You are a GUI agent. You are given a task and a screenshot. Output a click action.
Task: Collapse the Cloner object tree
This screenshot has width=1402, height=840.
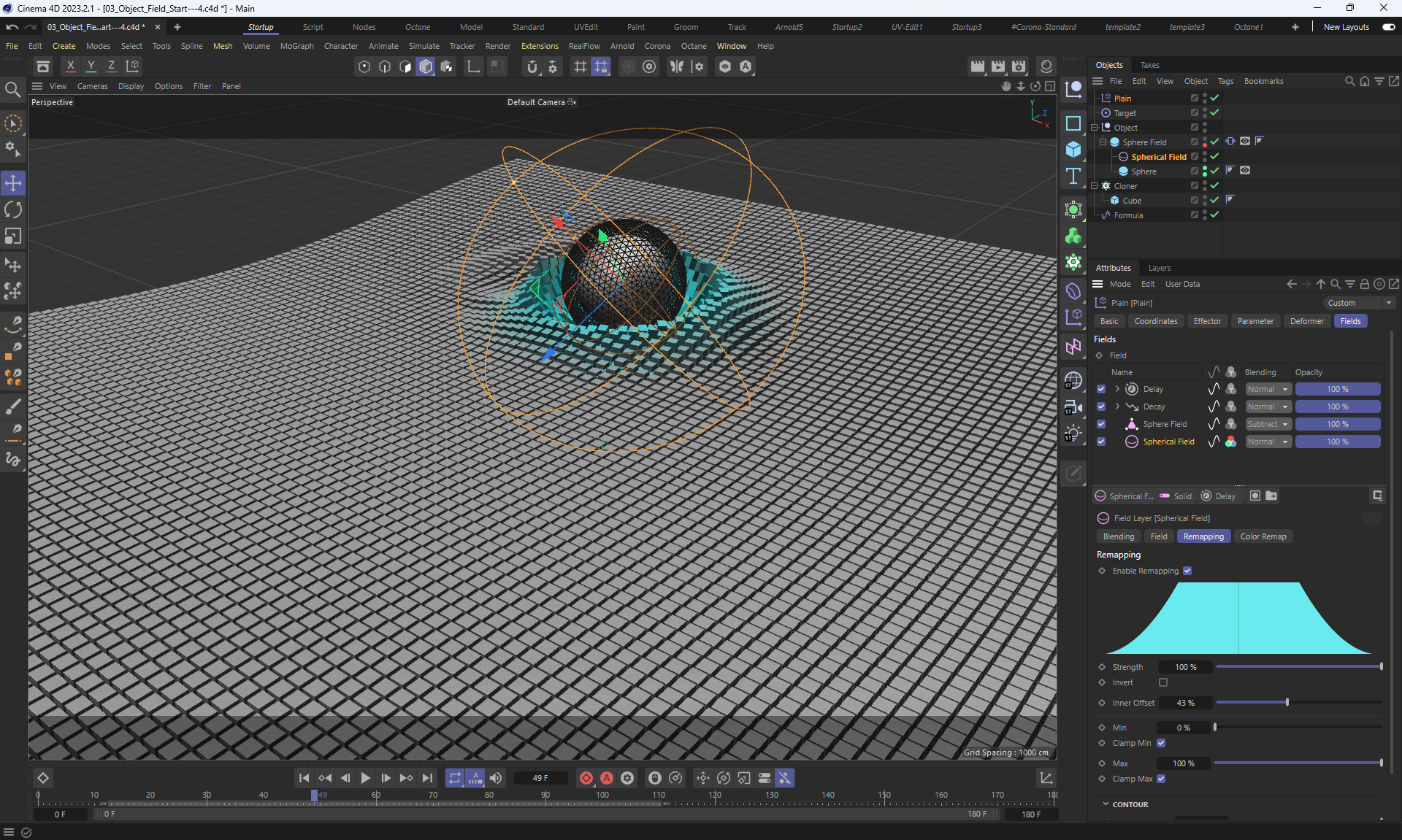(x=1095, y=186)
